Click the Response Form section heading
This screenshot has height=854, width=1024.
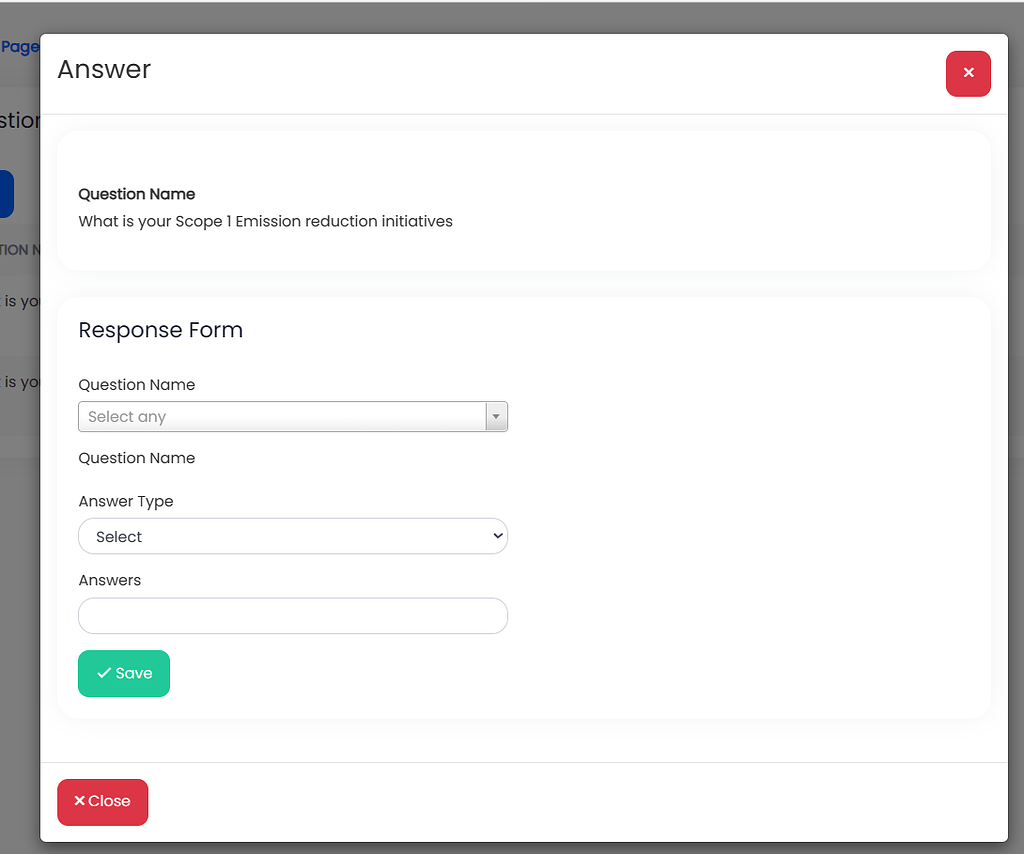coord(160,329)
